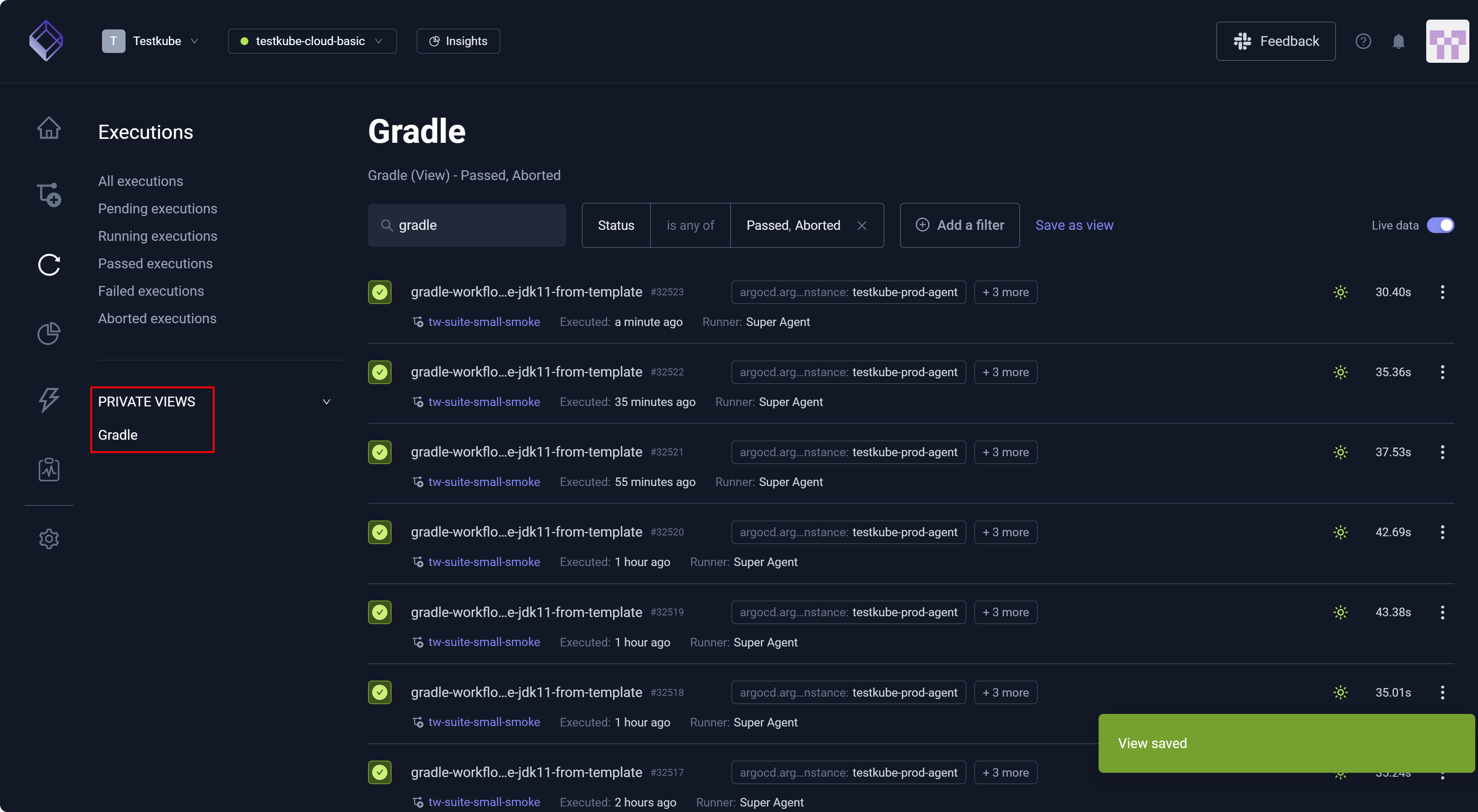Click the notifications bell icon

click(x=1398, y=41)
